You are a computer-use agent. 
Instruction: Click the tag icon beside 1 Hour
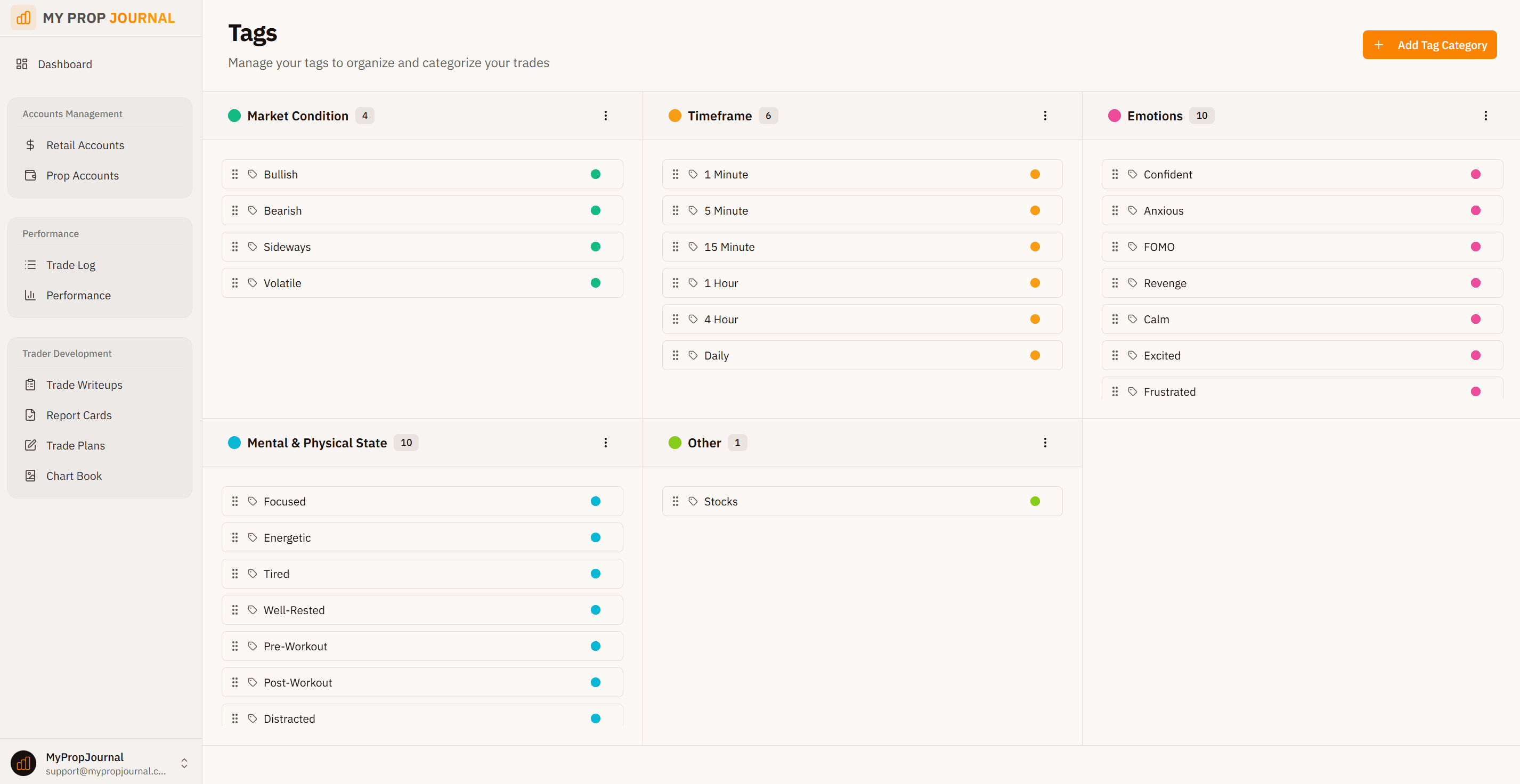tap(693, 283)
